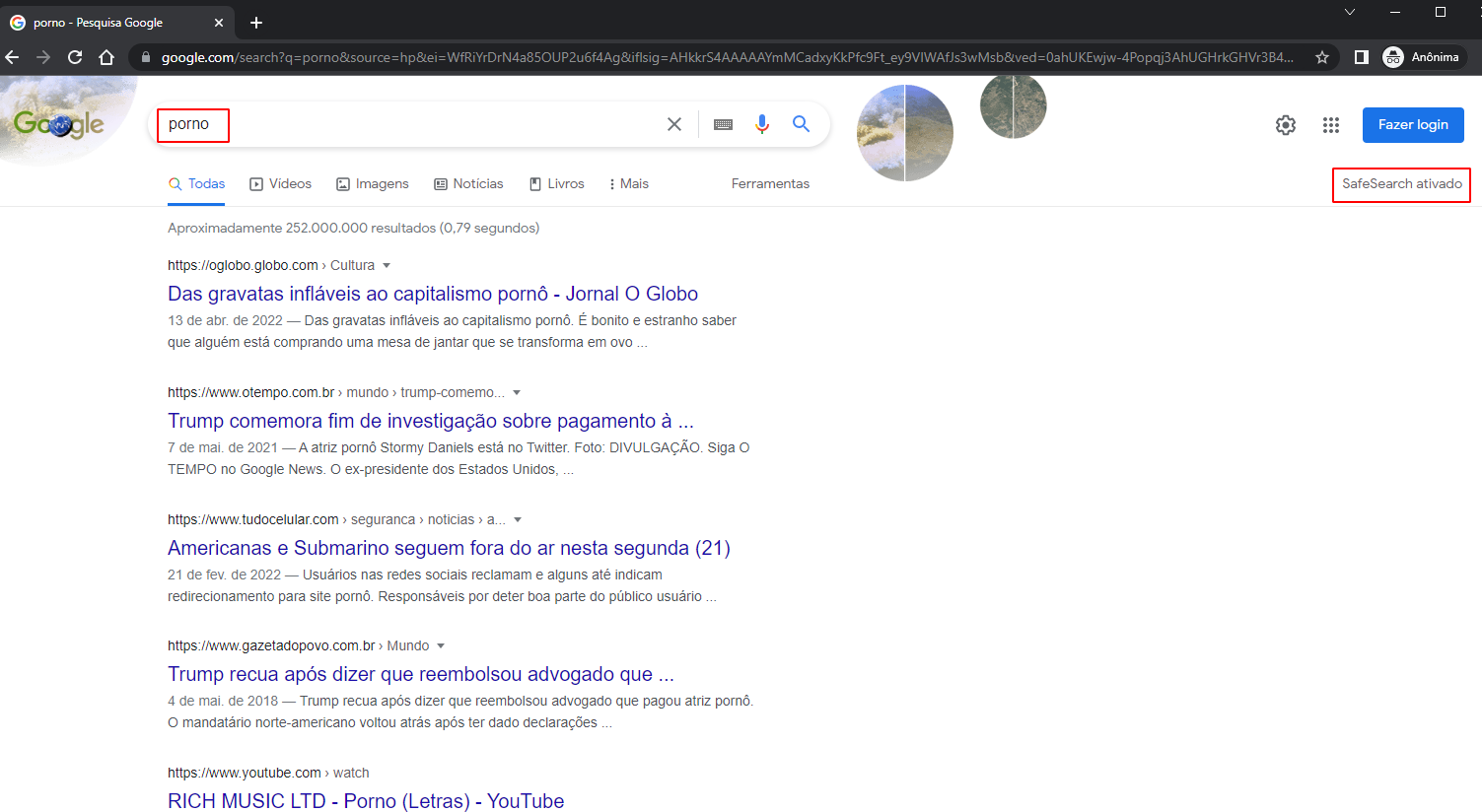The height and width of the screenshot is (812, 1482).
Task: Click https://www.youtube.com › watch breadcrumb
Action: coord(268,774)
